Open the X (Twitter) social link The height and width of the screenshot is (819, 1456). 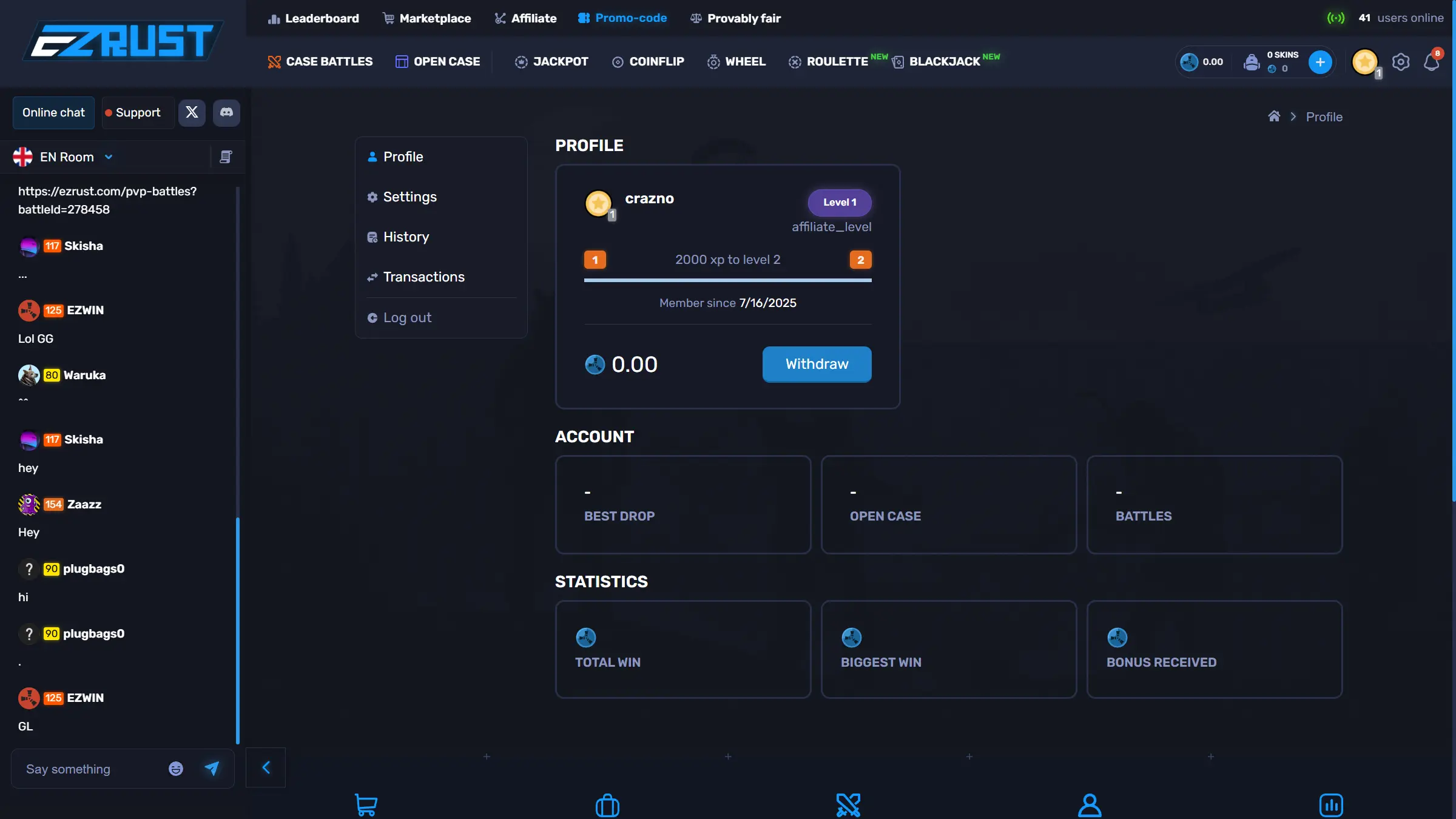pos(192,112)
